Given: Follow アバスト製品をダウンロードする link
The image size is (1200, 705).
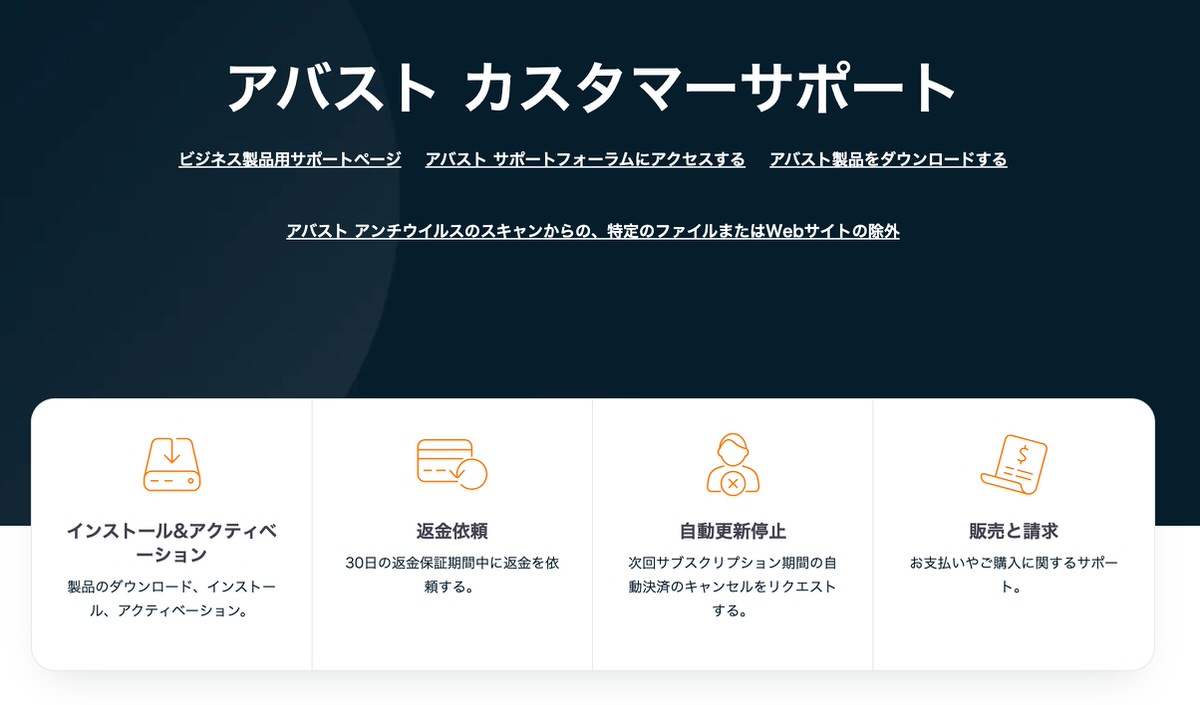Looking at the screenshot, I should click(888, 159).
